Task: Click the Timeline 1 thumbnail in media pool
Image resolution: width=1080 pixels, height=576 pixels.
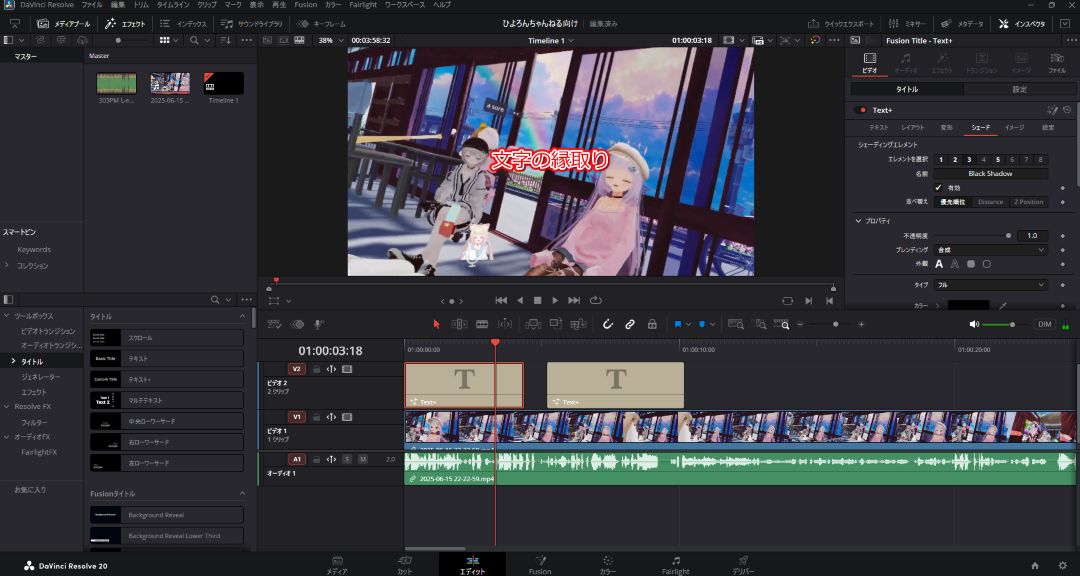Action: point(223,85)
